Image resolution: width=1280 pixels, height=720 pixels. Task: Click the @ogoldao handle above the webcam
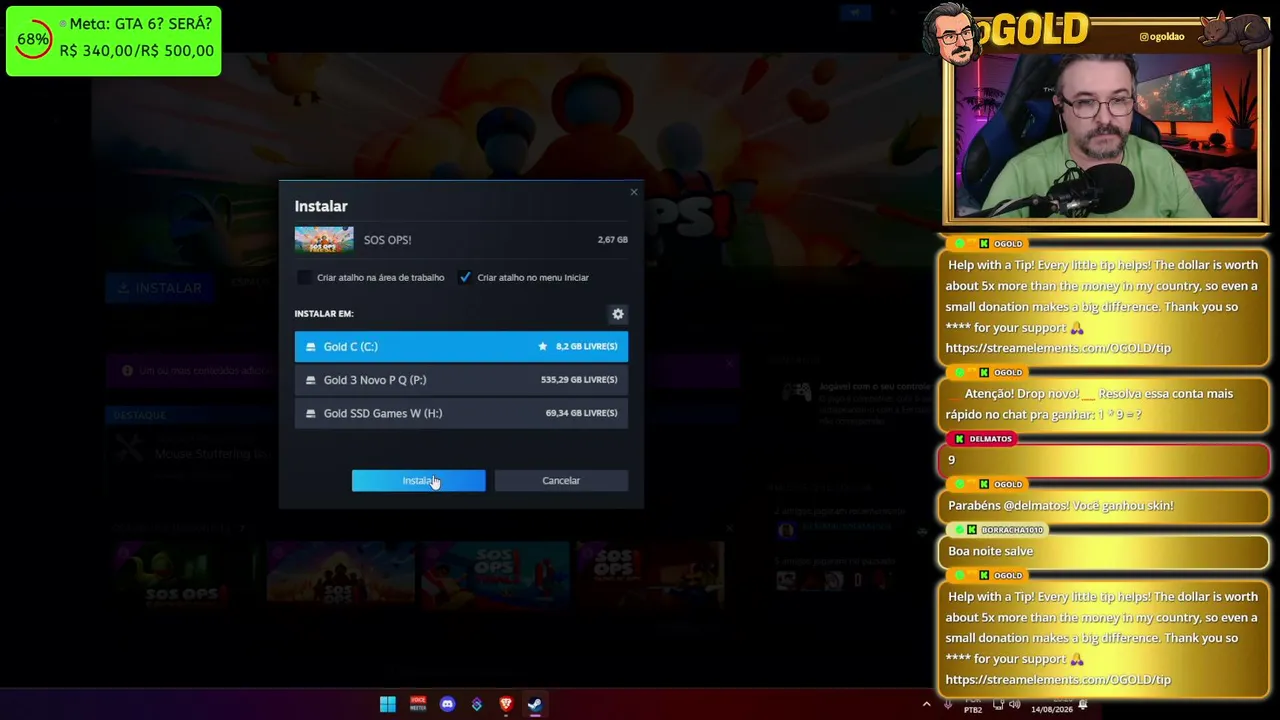pyautogui.click(x=1162, y=37)
